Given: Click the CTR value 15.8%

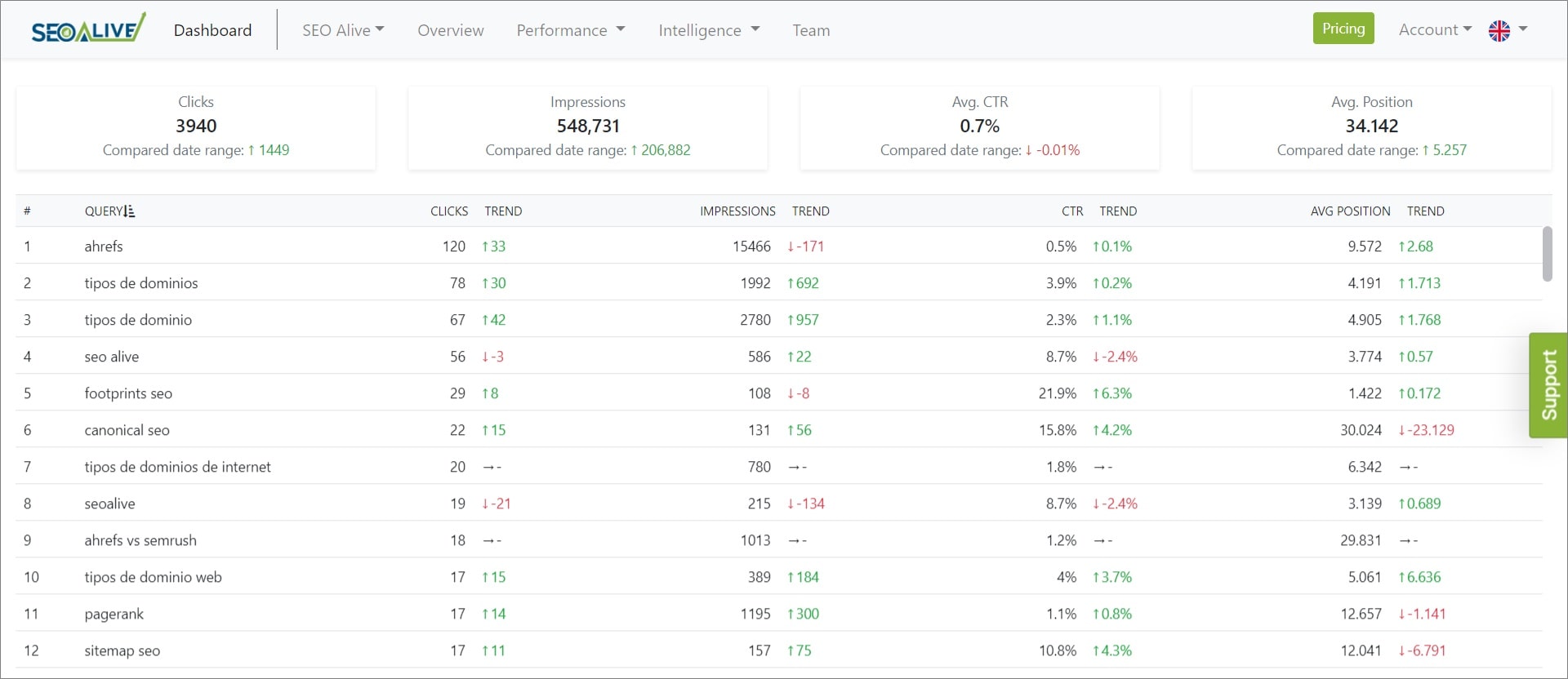Looking at the screenshot, I should (1058, 430).
